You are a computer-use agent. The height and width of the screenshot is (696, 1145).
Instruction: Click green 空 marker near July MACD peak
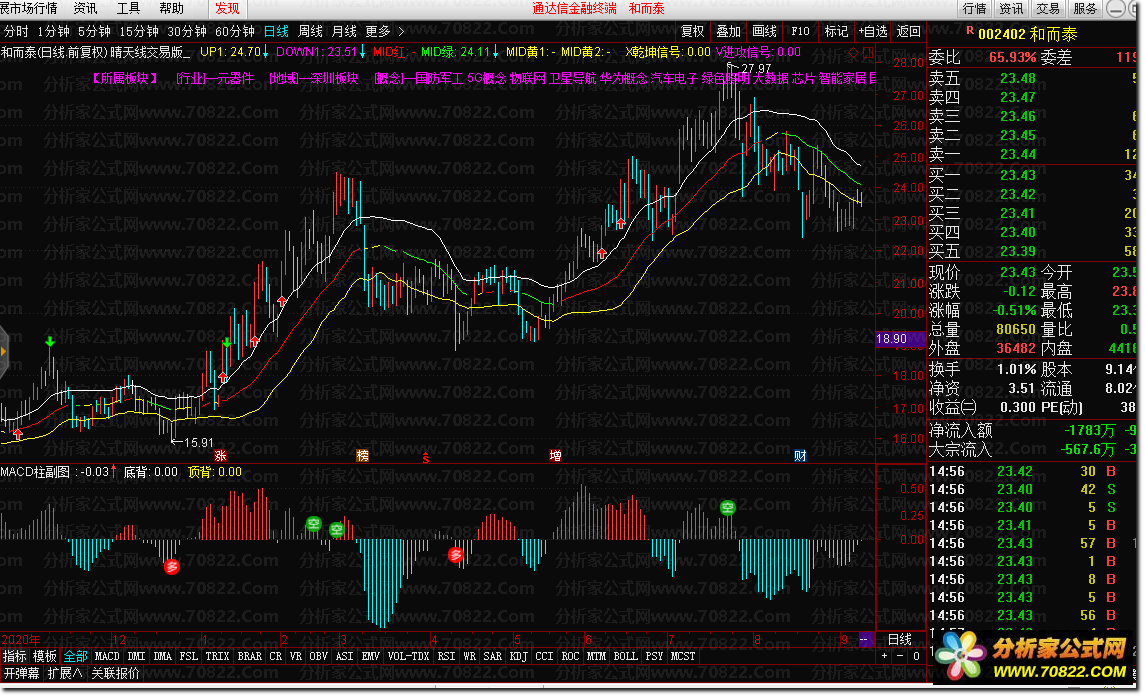(x=727, y=508)
